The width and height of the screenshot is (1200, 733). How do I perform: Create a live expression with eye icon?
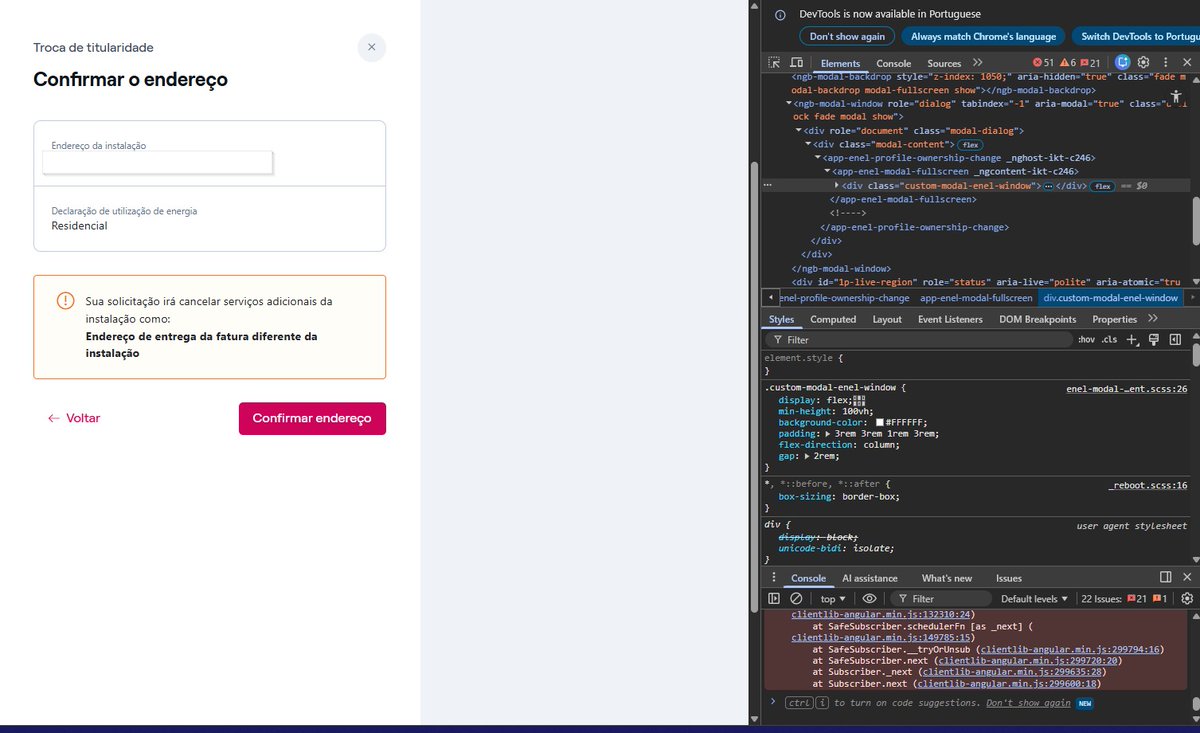pos(870,599)
